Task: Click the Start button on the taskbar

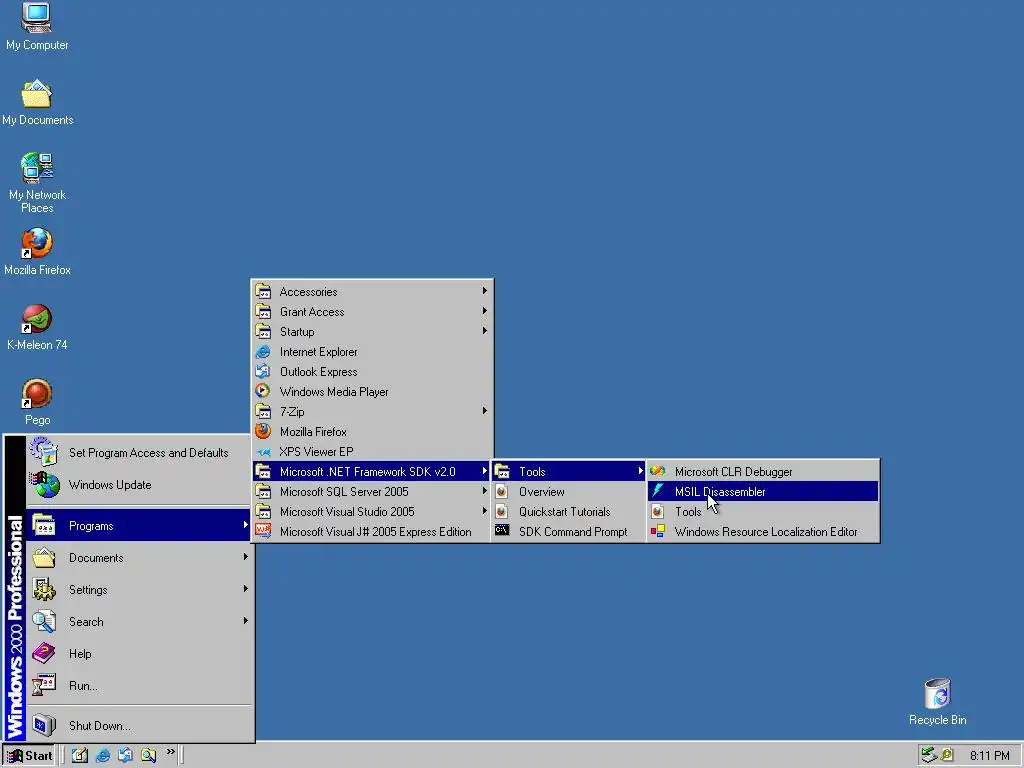Action: click(x=29, y=756)
